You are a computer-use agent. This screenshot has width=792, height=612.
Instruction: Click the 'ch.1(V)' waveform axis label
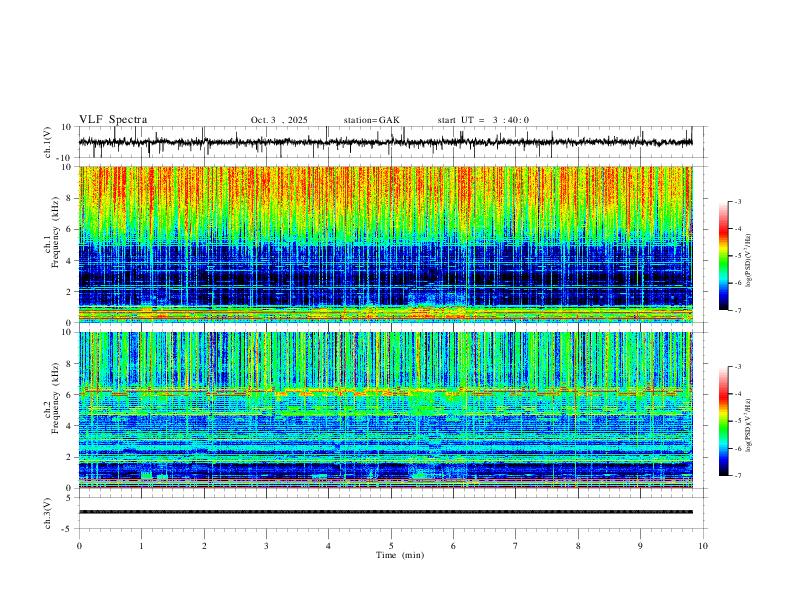click(48, 142)
